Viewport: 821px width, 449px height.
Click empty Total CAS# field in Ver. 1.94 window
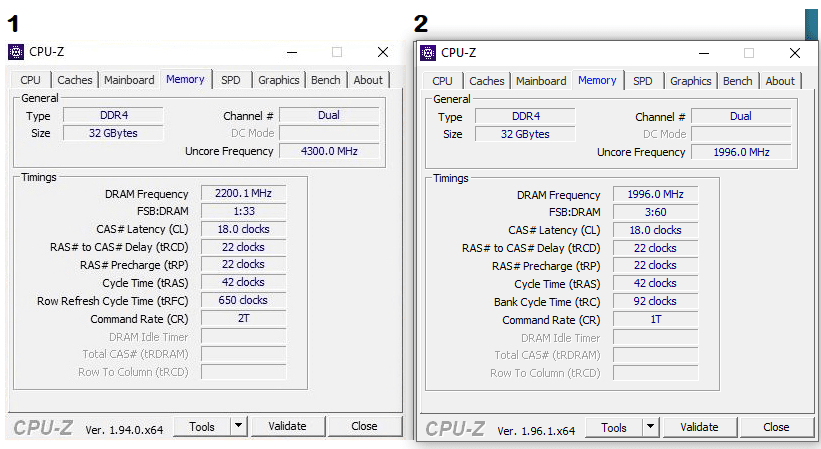tap(243, 354)
